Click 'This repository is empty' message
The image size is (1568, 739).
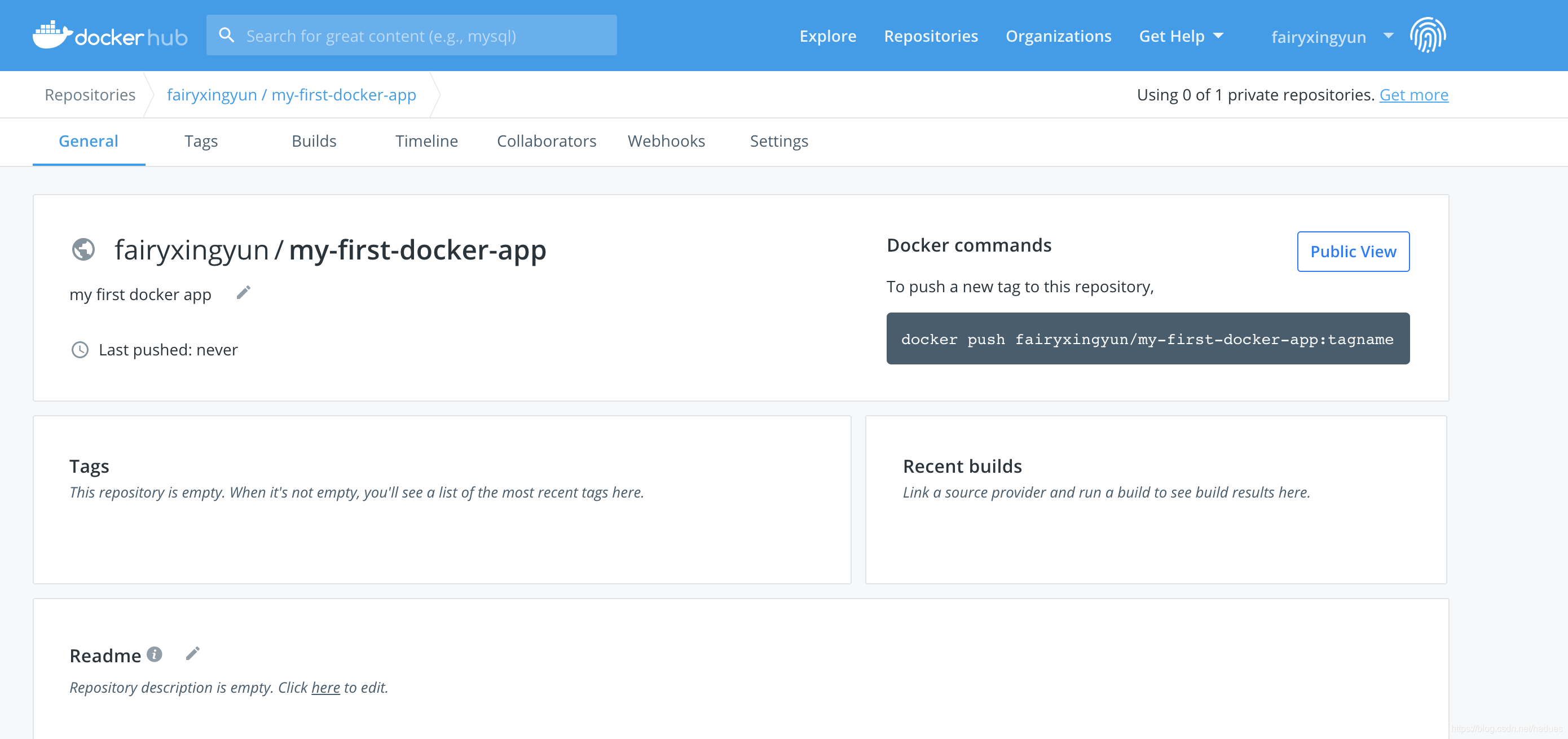[x=356, y=492]
